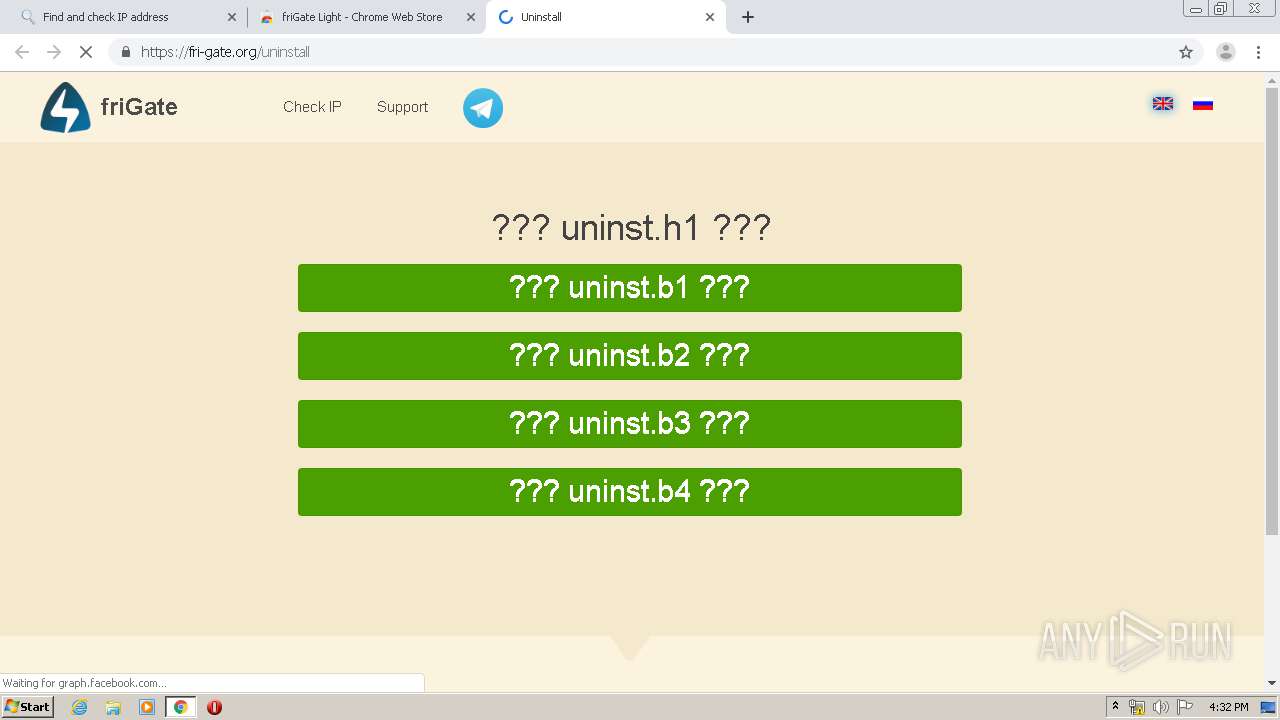Click the uninst.b2 green button
The width and height of the screenshot is (1280, 720).
coord(630,356)
